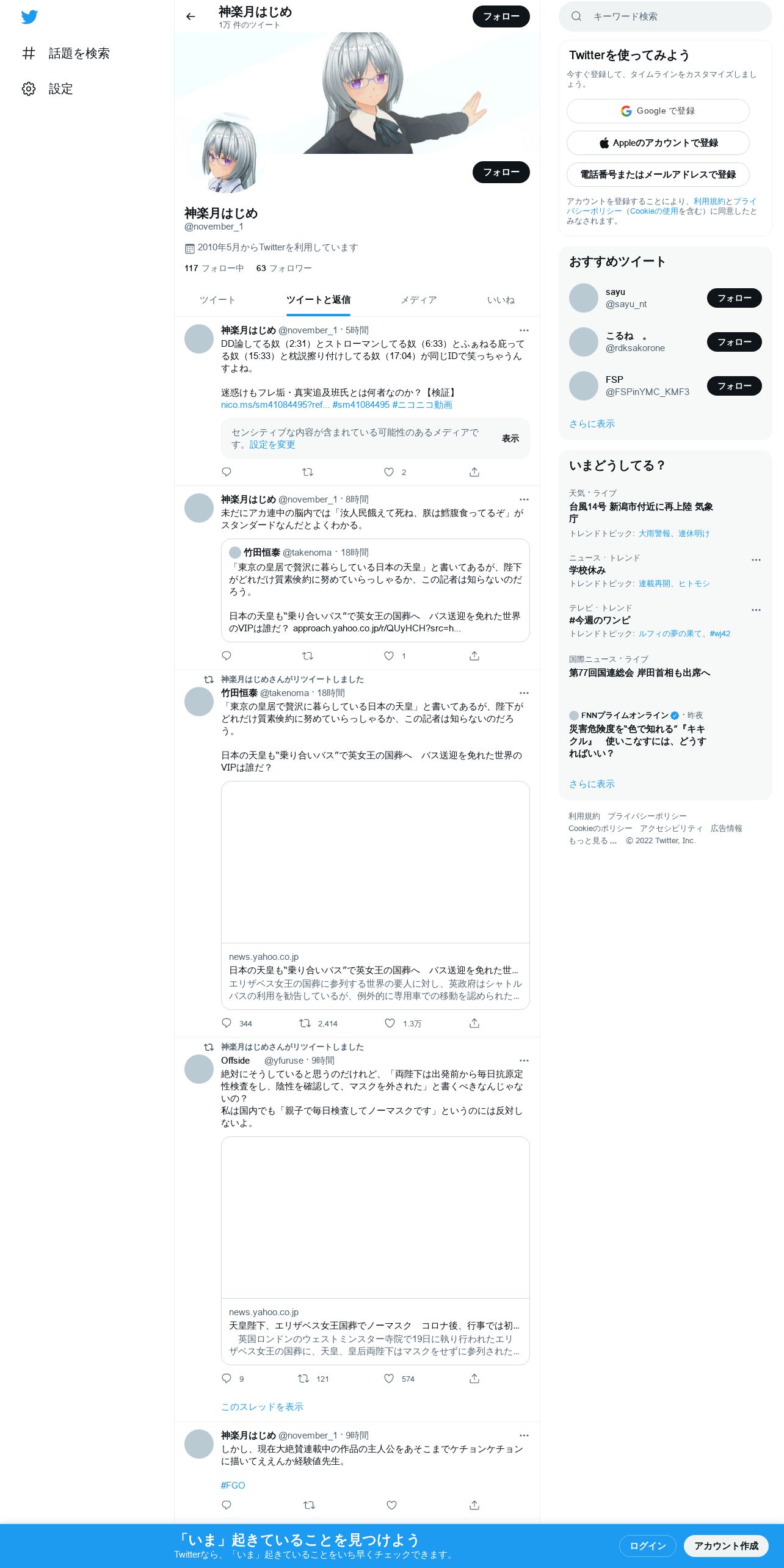Share the #FGO tweet

click(x=474, y=1505)
